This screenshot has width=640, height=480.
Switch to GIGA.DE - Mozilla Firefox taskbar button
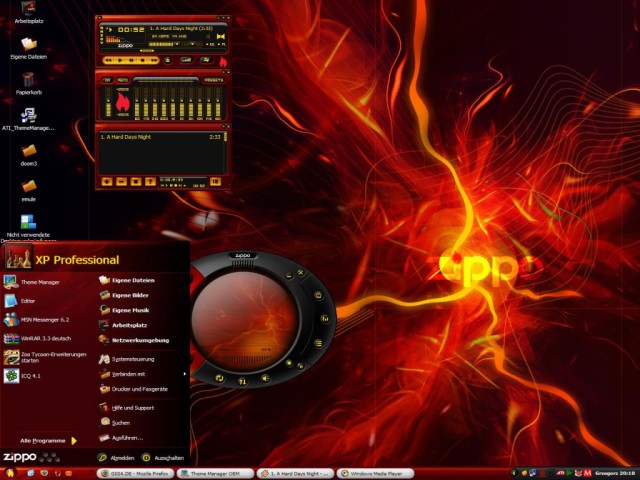tap(136, 473)
